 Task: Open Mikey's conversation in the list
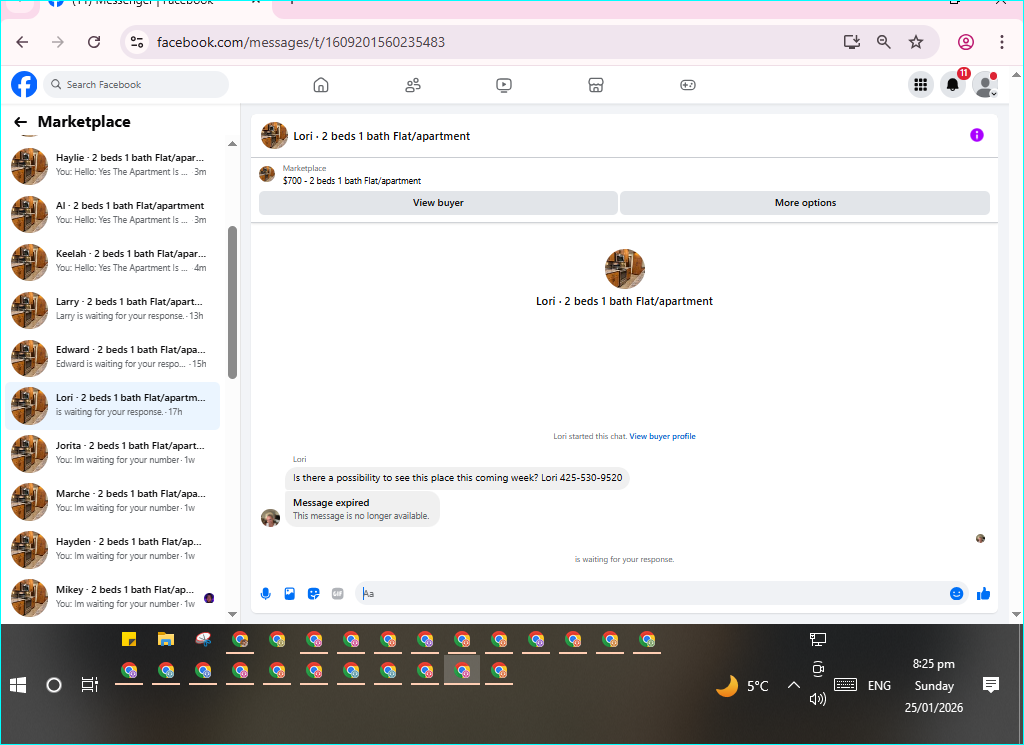[x=113, y=597]
